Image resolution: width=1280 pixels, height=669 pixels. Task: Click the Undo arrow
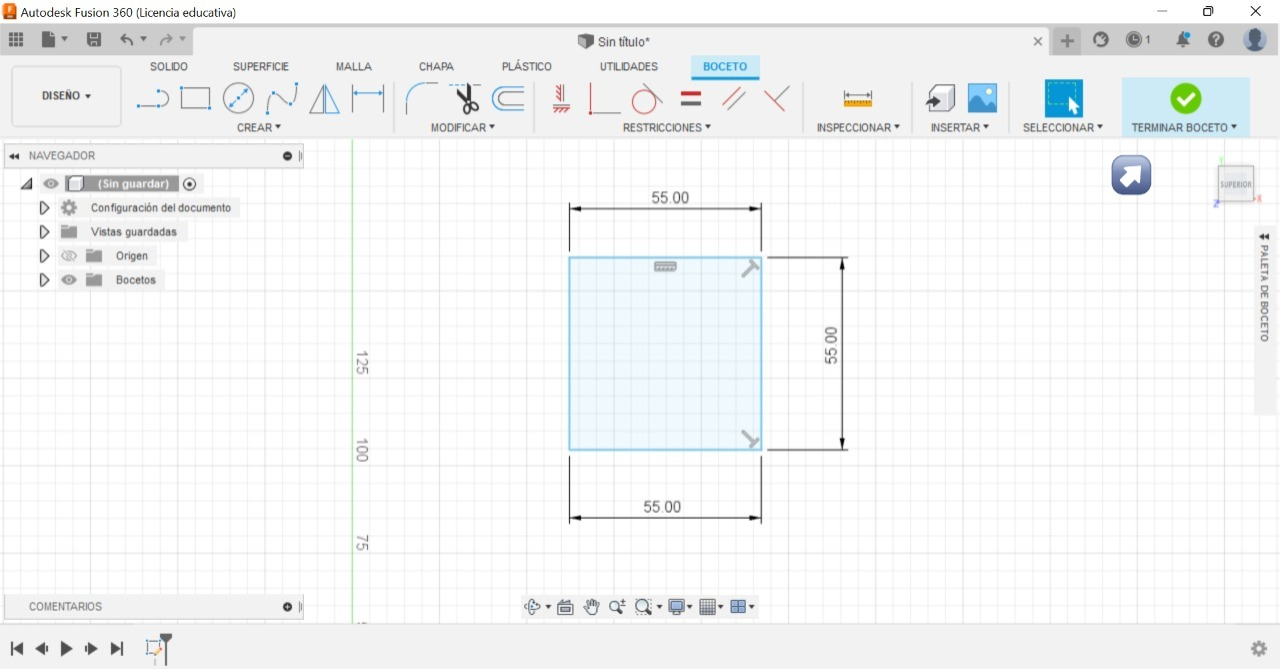[127, 40]
